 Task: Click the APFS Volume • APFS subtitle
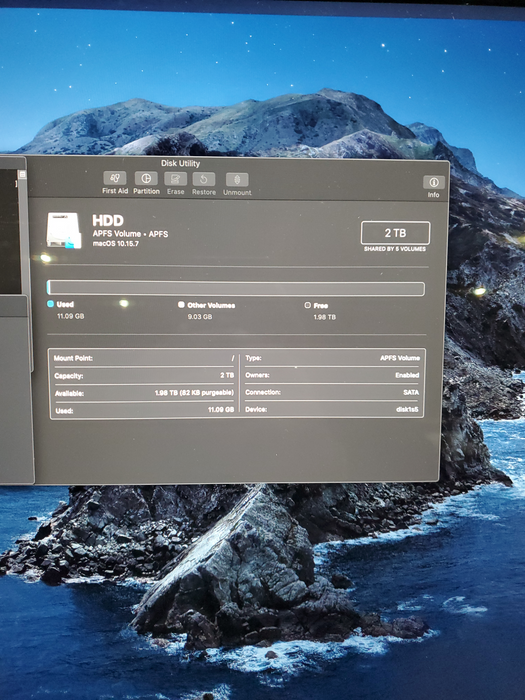[130, 233]
